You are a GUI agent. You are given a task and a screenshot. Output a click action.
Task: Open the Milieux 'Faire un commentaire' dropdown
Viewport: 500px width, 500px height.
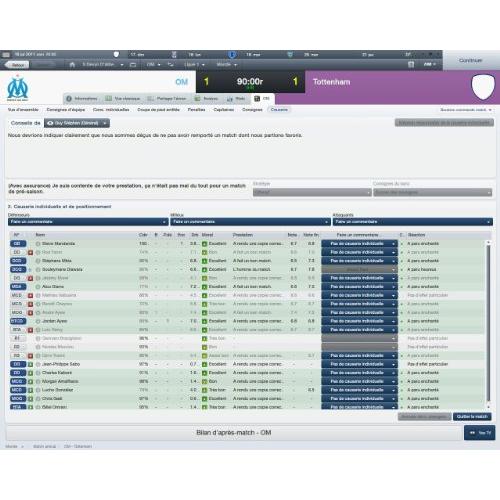click(x=250, y=222)
